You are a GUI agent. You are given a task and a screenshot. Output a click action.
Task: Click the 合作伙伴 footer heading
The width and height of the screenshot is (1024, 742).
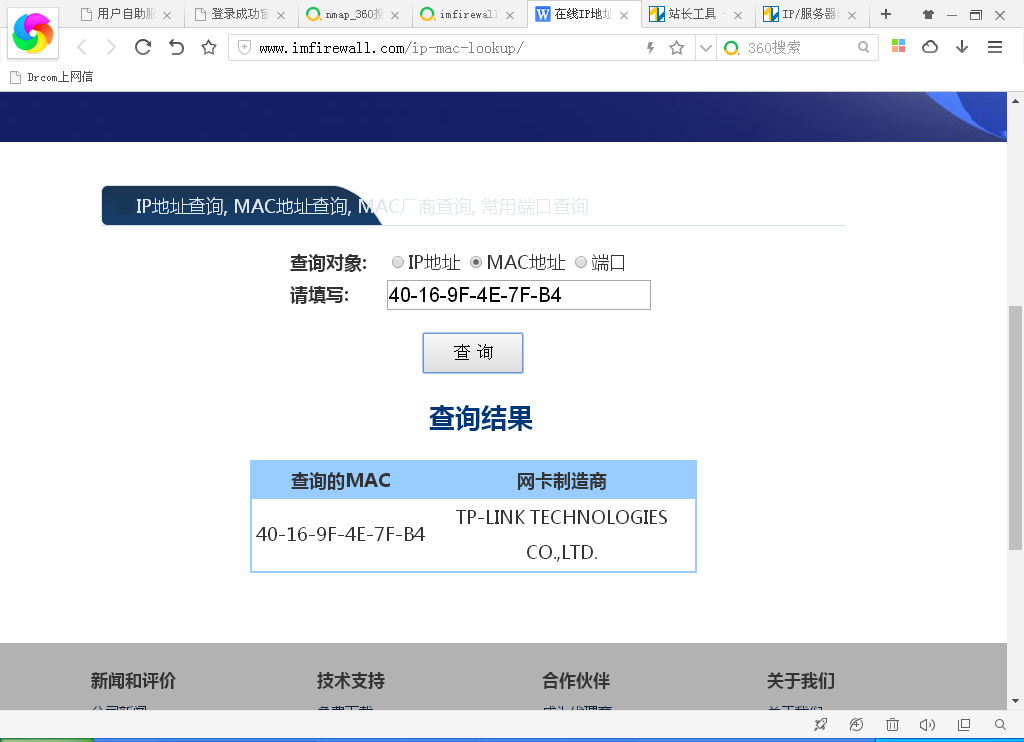tap(576, 681)
